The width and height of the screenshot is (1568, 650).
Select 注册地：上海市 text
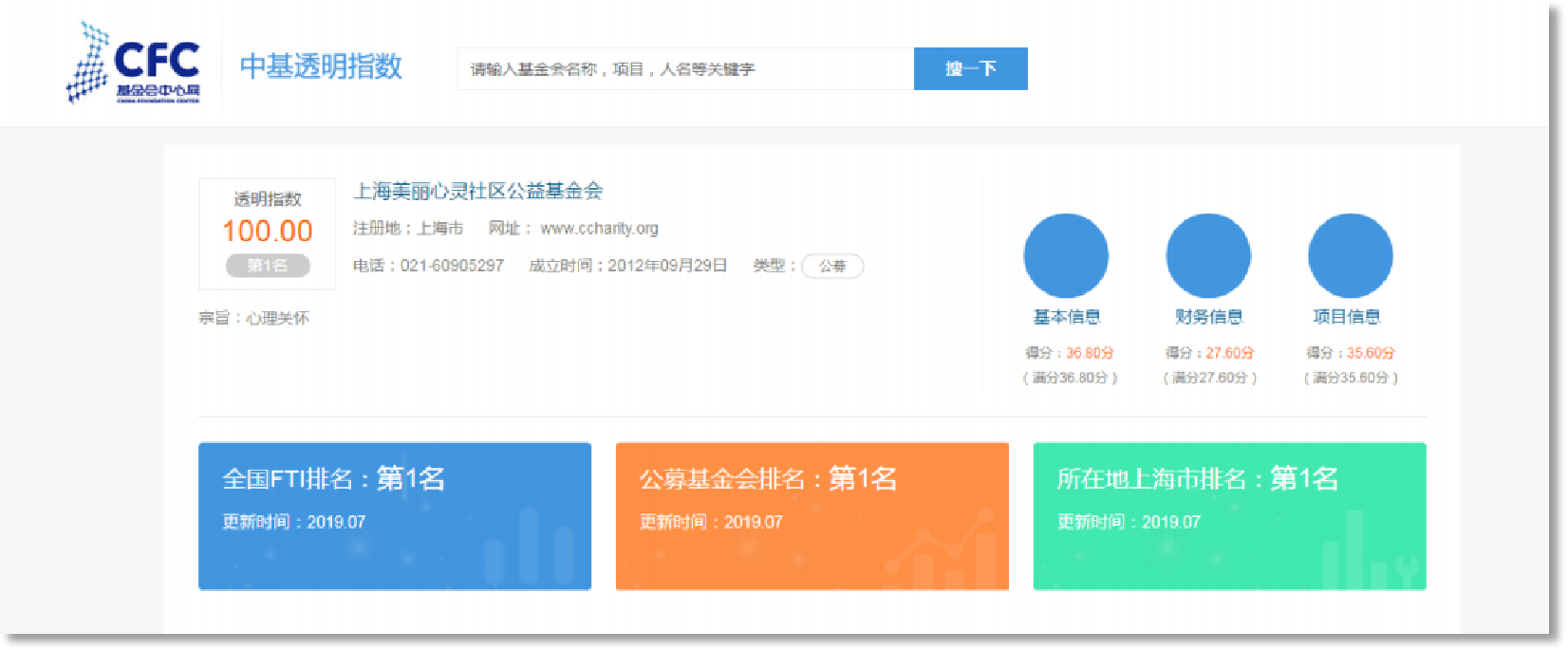tap(408, 229)
